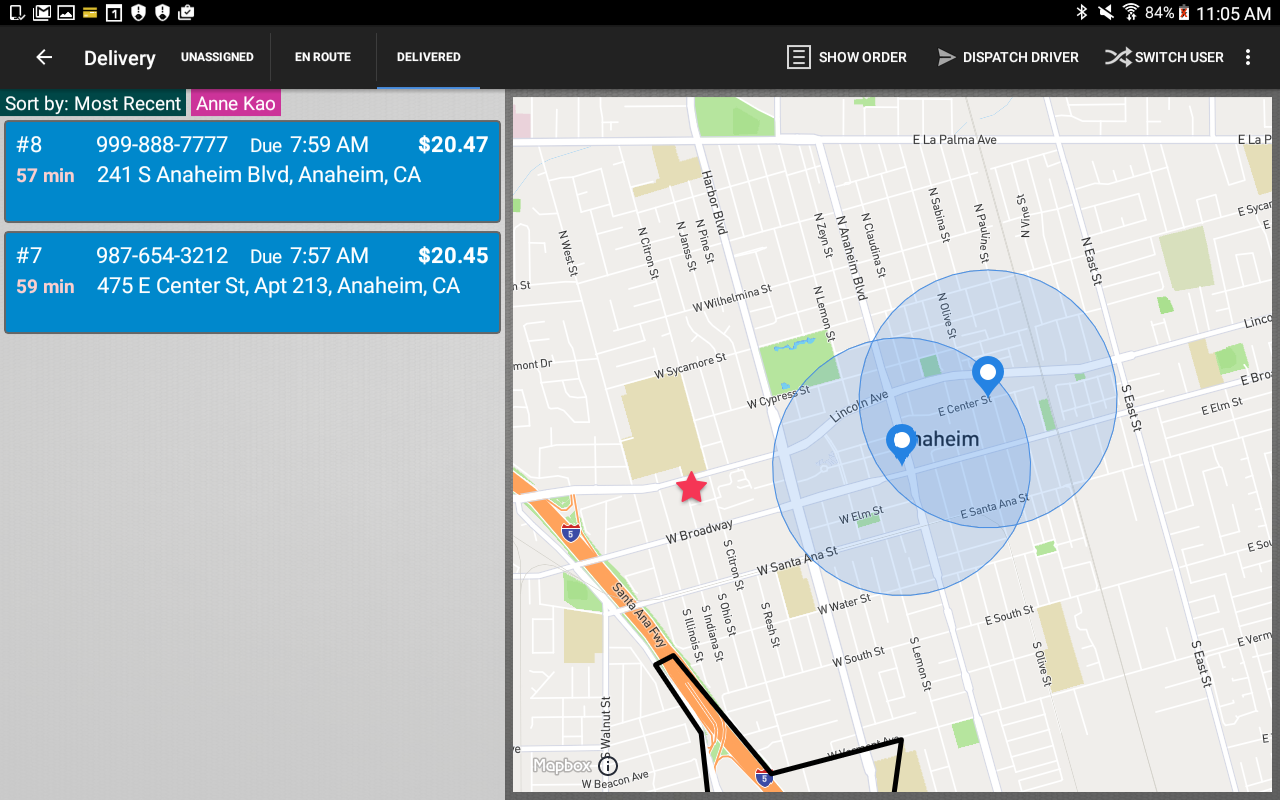This screenshot has width=1280, height=800.
Task: Tap the Wi-Fi icon in status bar
Action: [x=1131, y=13]
